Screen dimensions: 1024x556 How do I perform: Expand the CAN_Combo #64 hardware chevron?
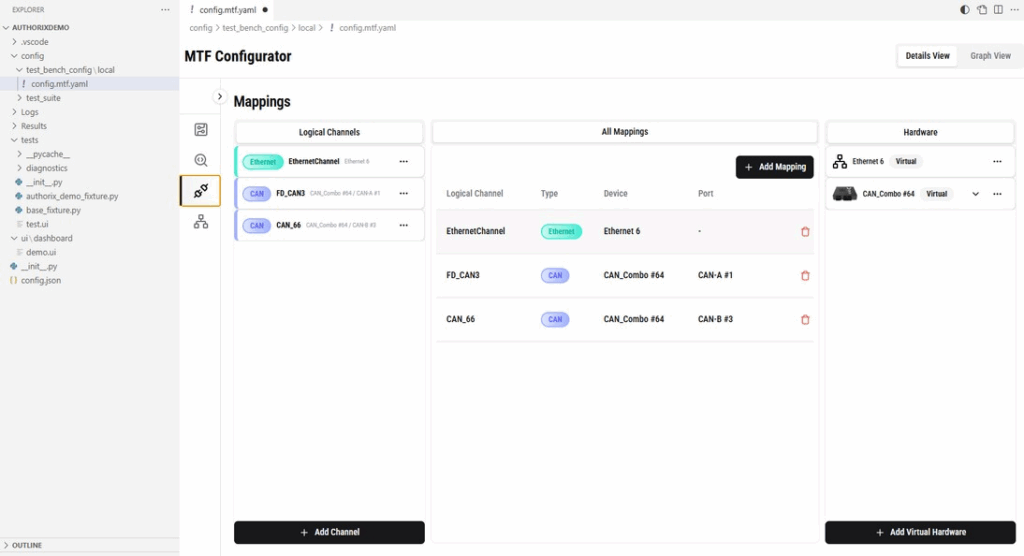pyautogui.click(x=975, y=194)
